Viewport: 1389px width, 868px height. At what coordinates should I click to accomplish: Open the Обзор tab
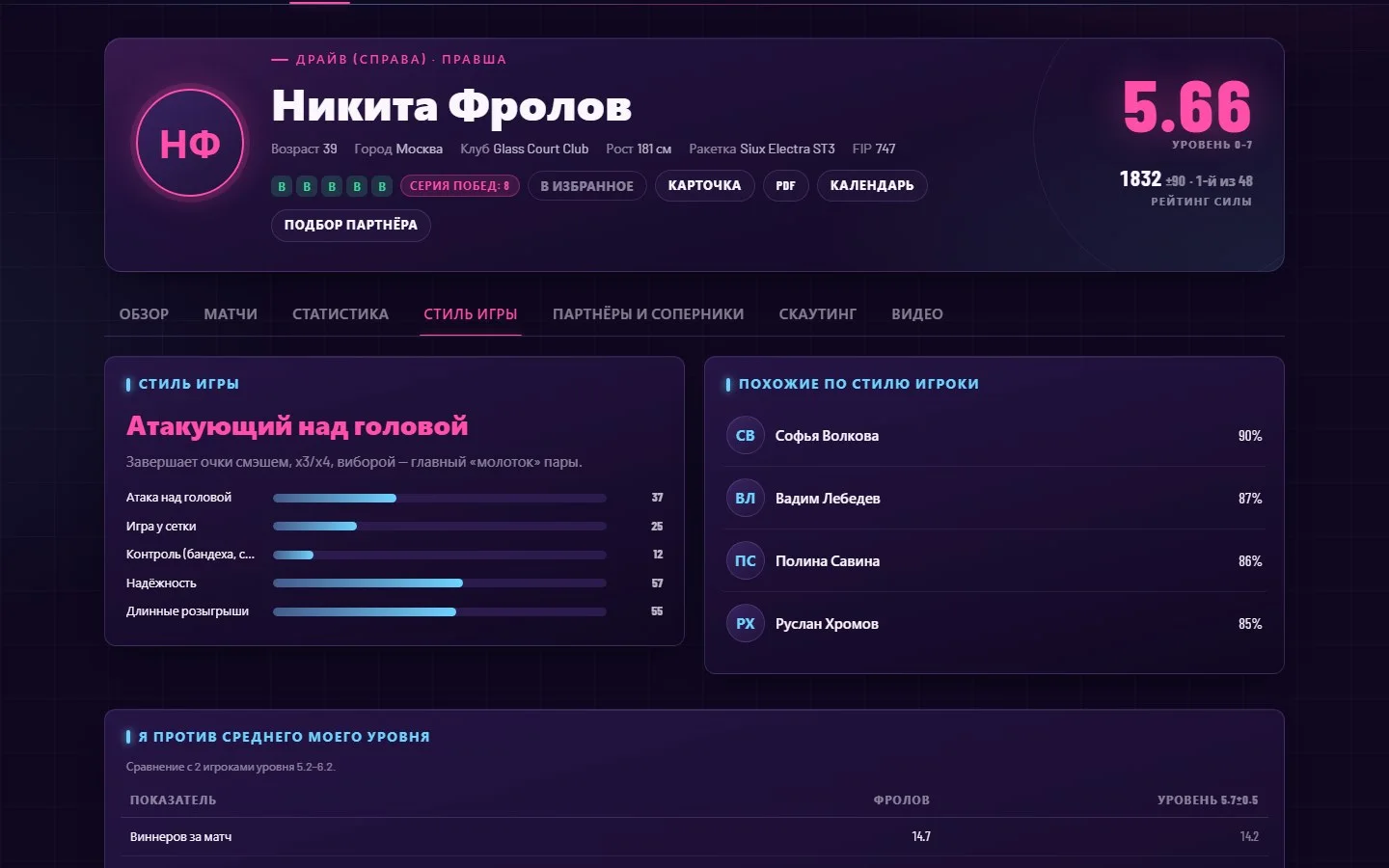coord(144,314)
